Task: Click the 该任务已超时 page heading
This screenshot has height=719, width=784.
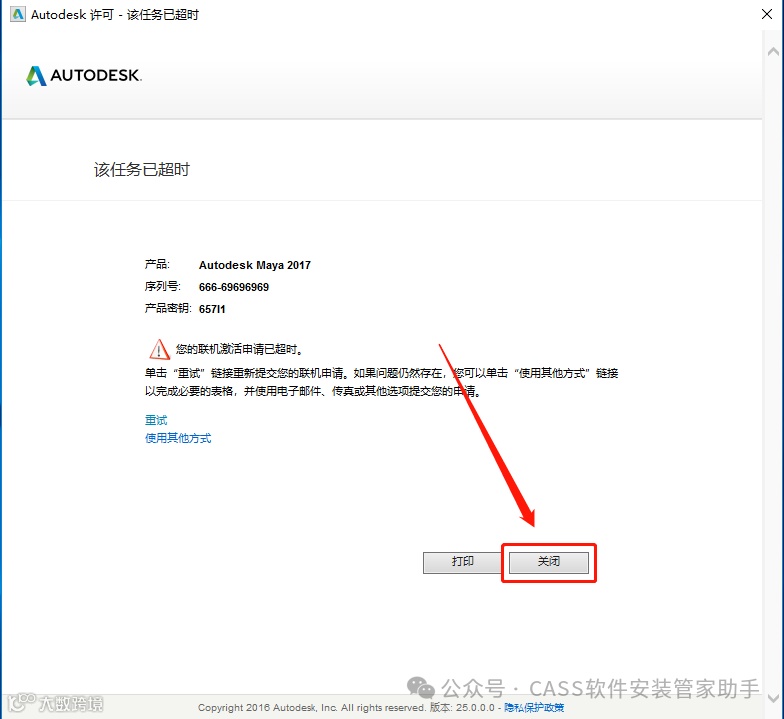Action: click(x=142, y=170)
